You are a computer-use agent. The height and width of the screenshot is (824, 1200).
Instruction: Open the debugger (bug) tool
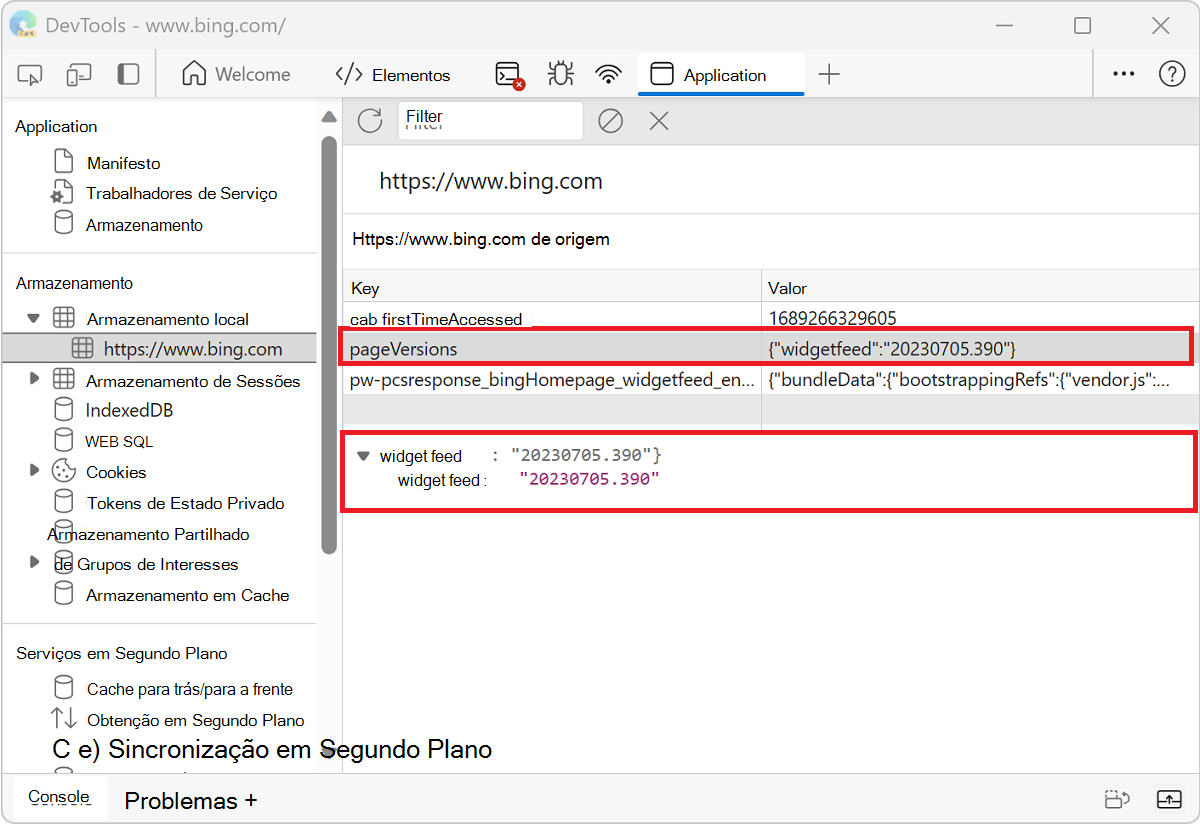[560, 74]
